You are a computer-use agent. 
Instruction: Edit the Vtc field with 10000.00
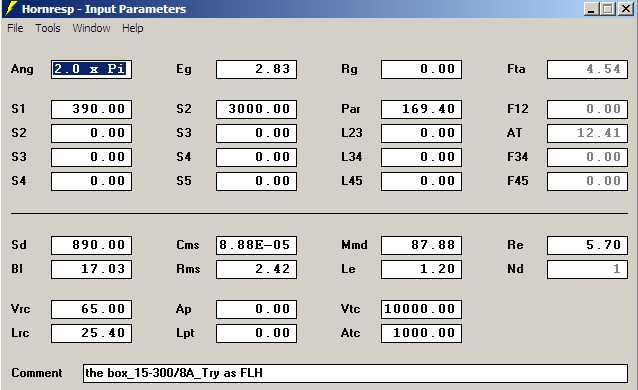click(422, 309)
